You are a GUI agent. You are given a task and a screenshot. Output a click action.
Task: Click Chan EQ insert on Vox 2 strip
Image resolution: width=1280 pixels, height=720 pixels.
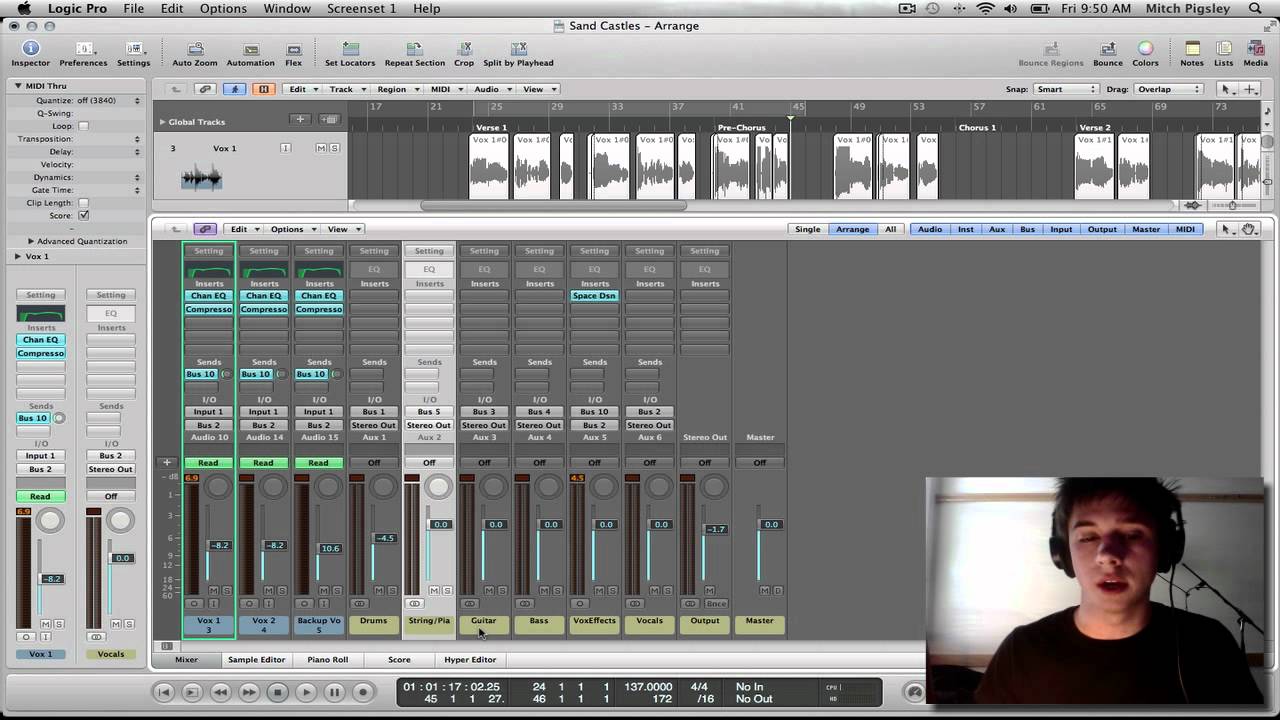(x=264, y=296)
